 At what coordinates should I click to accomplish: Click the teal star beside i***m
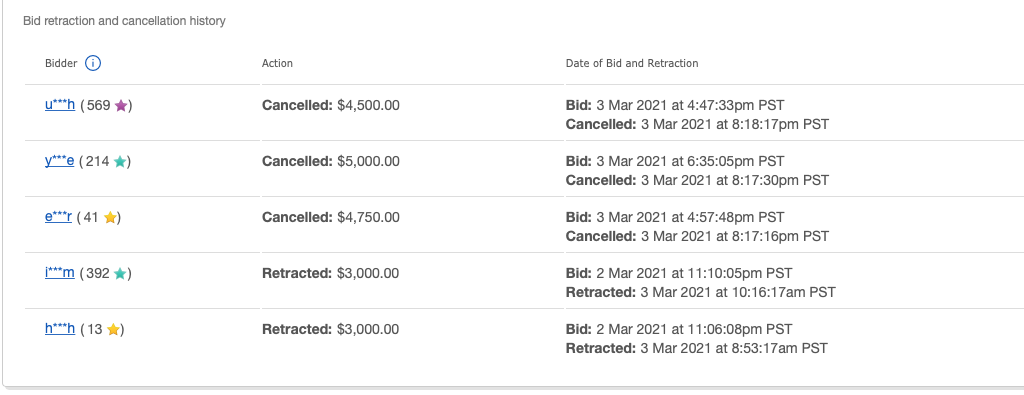pos(120,274)
